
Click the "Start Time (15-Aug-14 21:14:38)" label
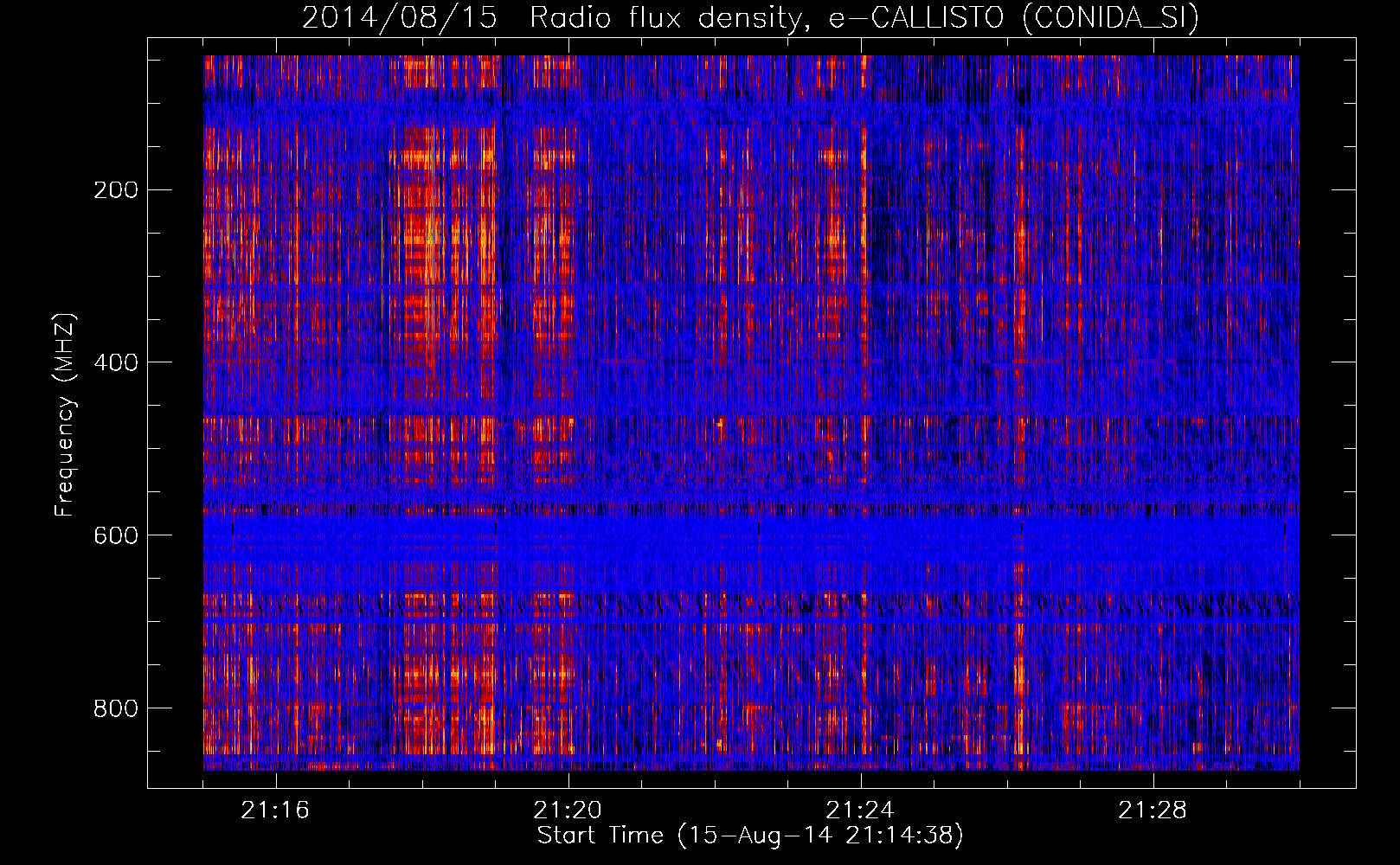click(750, 836)
